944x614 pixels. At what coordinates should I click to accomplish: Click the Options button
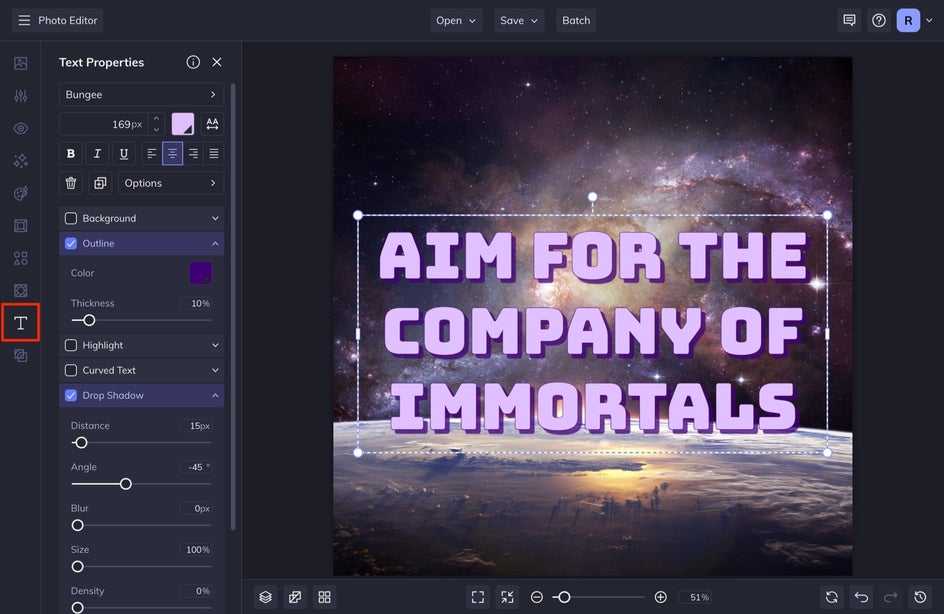click(x=171, y=183)
